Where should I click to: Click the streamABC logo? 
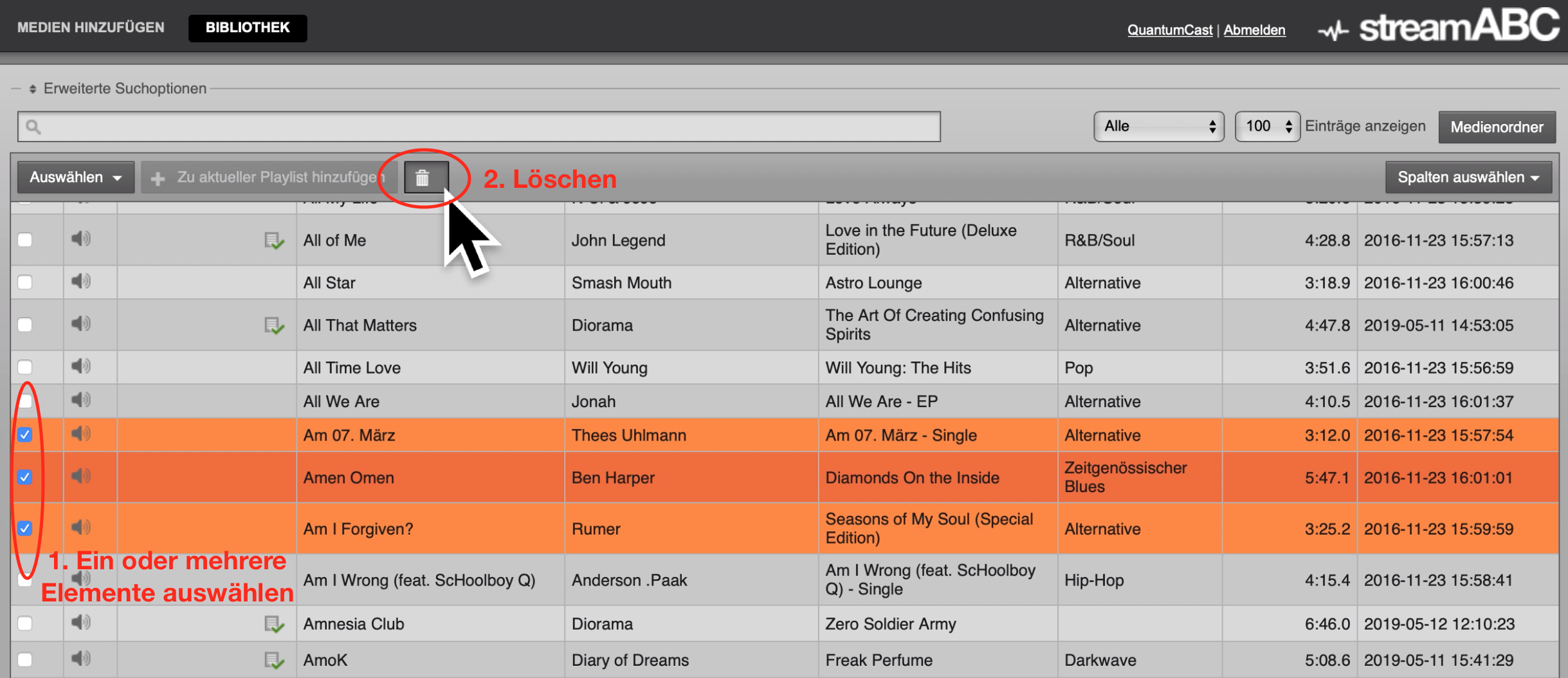(x=1439, y=27)
